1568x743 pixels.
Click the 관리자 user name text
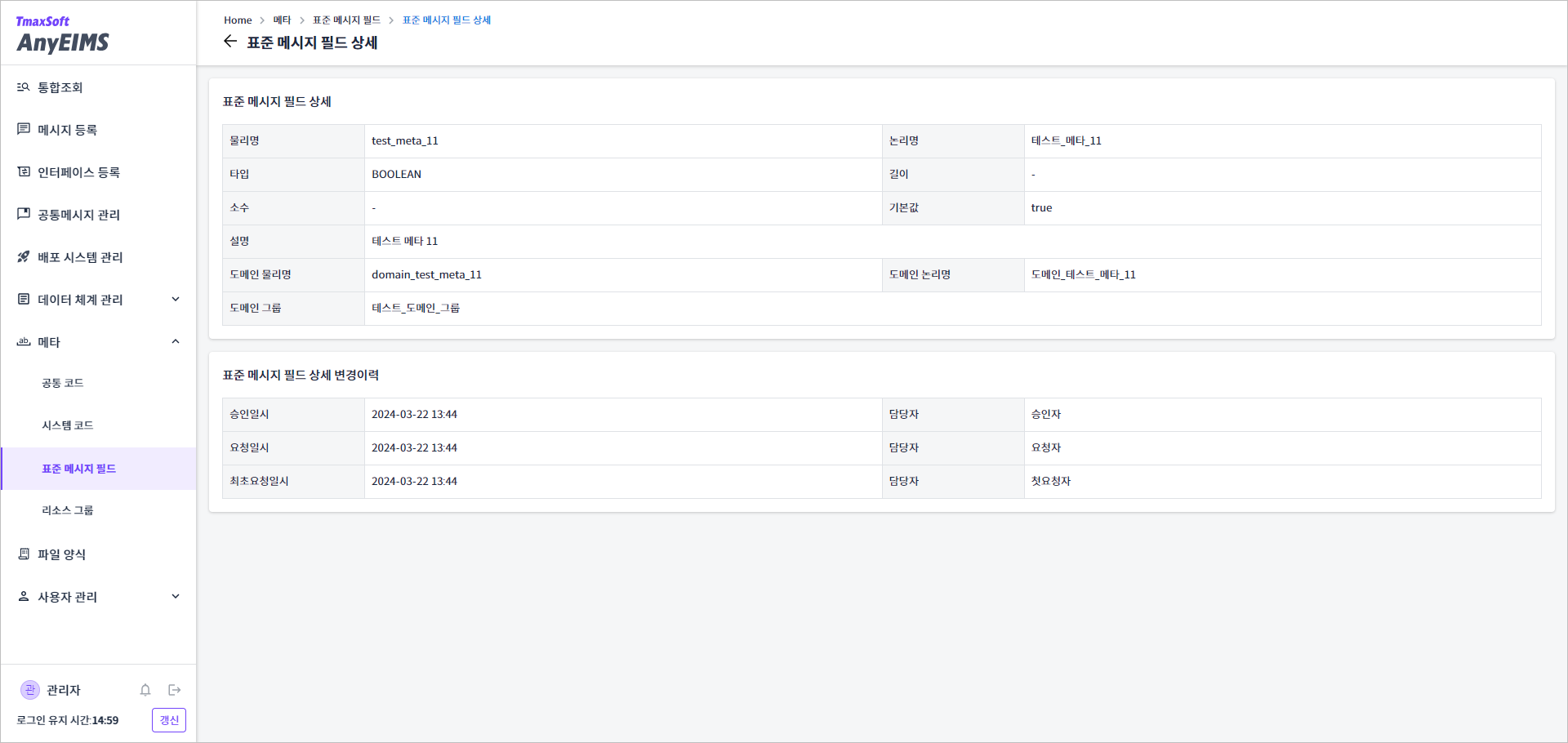(x=63, y=690)
